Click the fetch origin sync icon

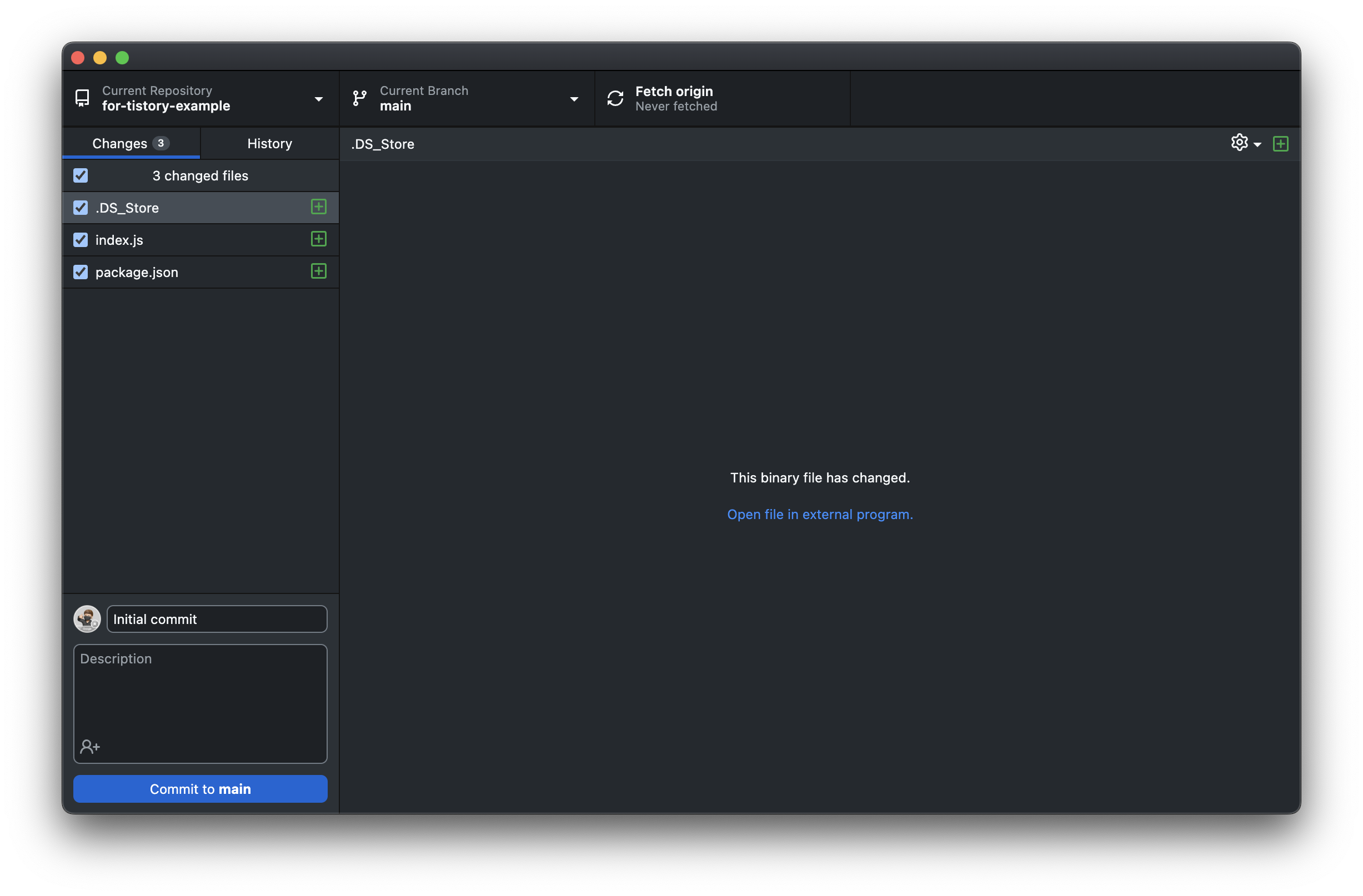pyautogui.click(x=615, y=98)
